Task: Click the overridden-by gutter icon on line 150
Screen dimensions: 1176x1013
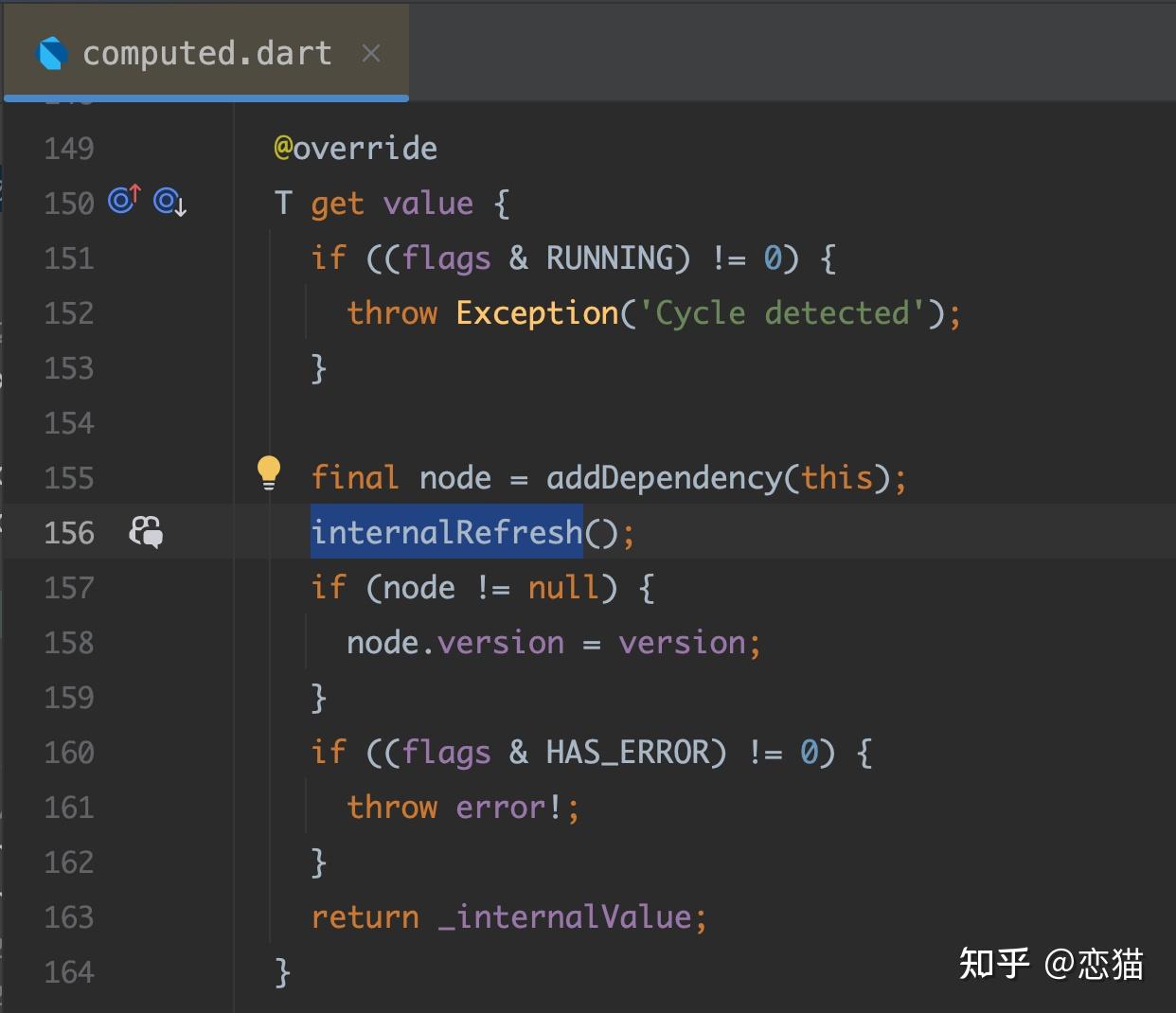Action: click(170, 202)
